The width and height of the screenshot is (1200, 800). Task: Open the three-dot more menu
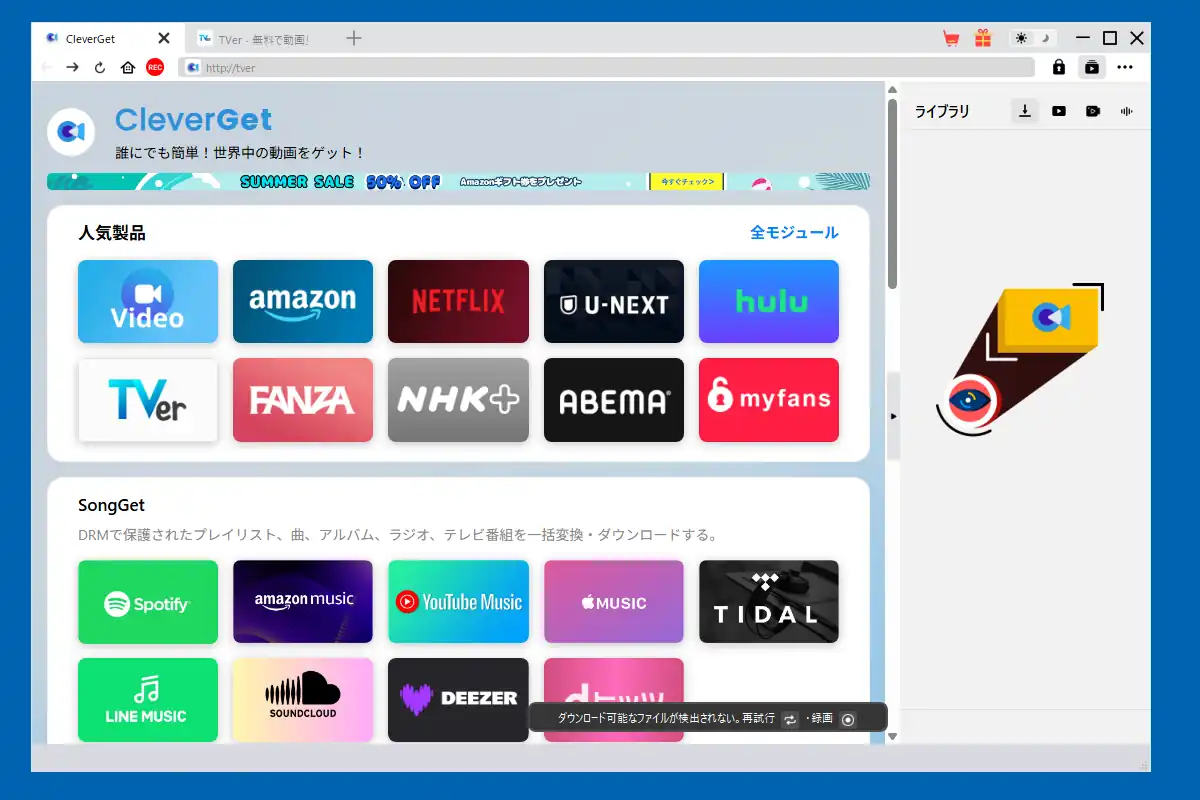pos(1125,67)
